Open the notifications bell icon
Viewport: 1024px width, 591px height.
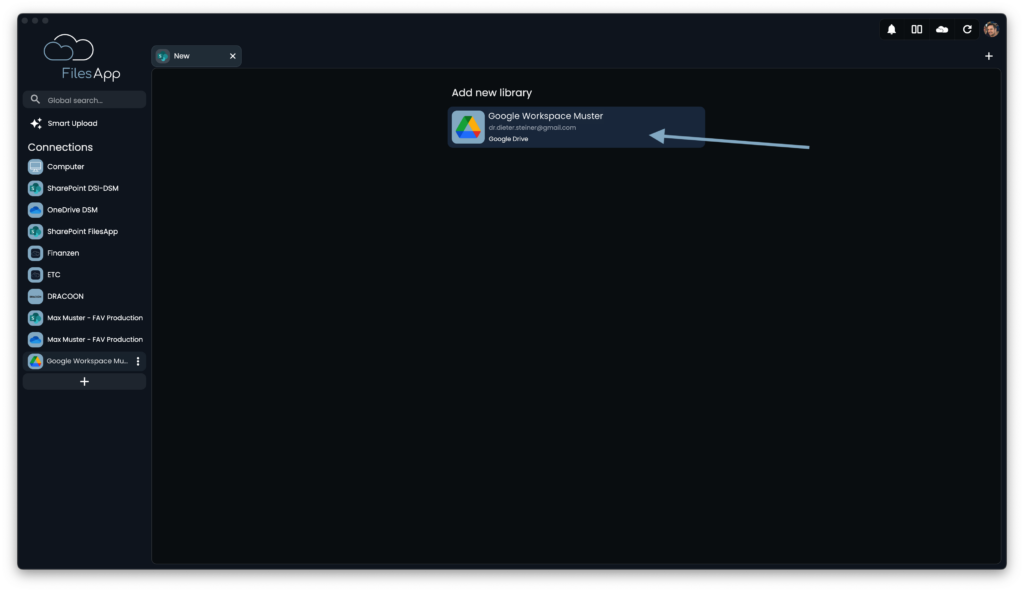(891, 29)
